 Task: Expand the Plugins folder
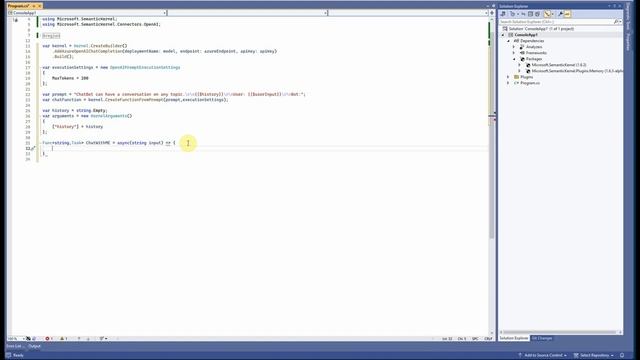coord(509,77)
